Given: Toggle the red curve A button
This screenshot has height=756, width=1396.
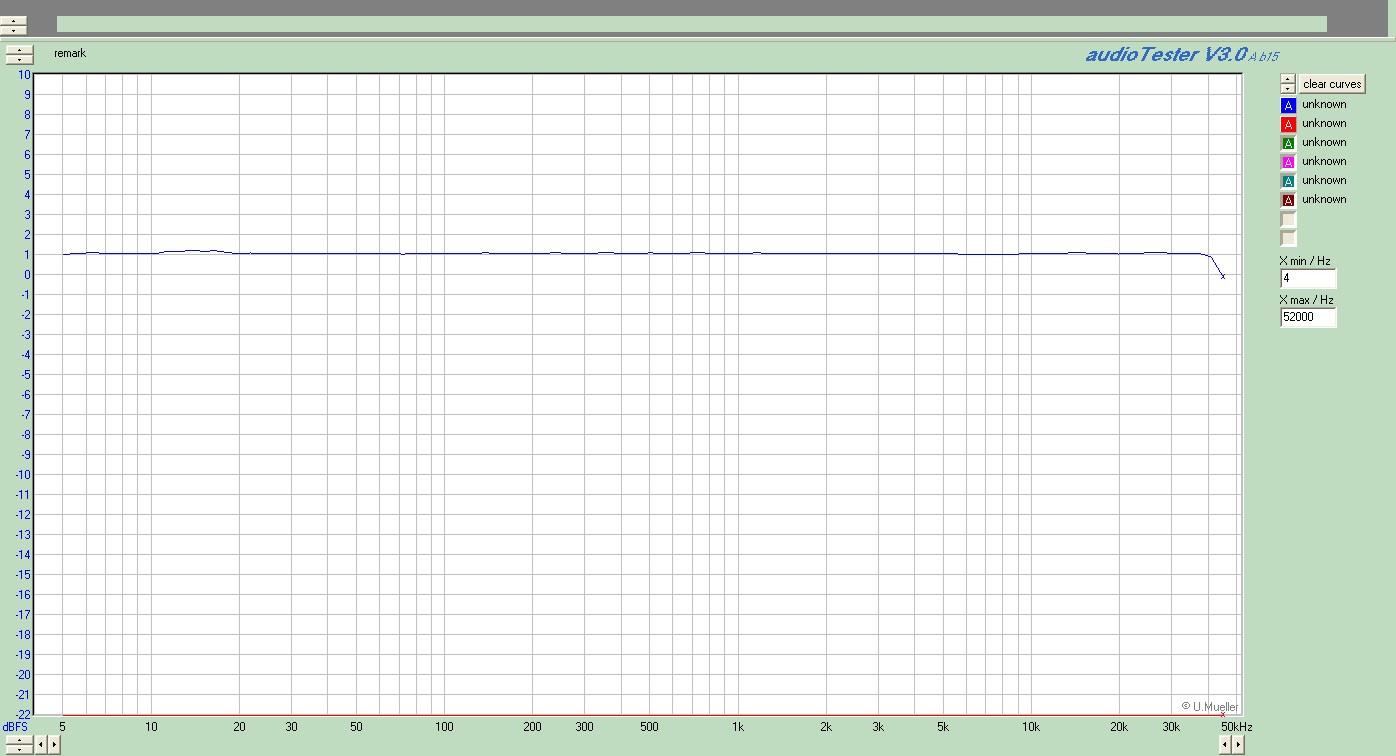Looking at the screenshot, I should (1288, 124).
